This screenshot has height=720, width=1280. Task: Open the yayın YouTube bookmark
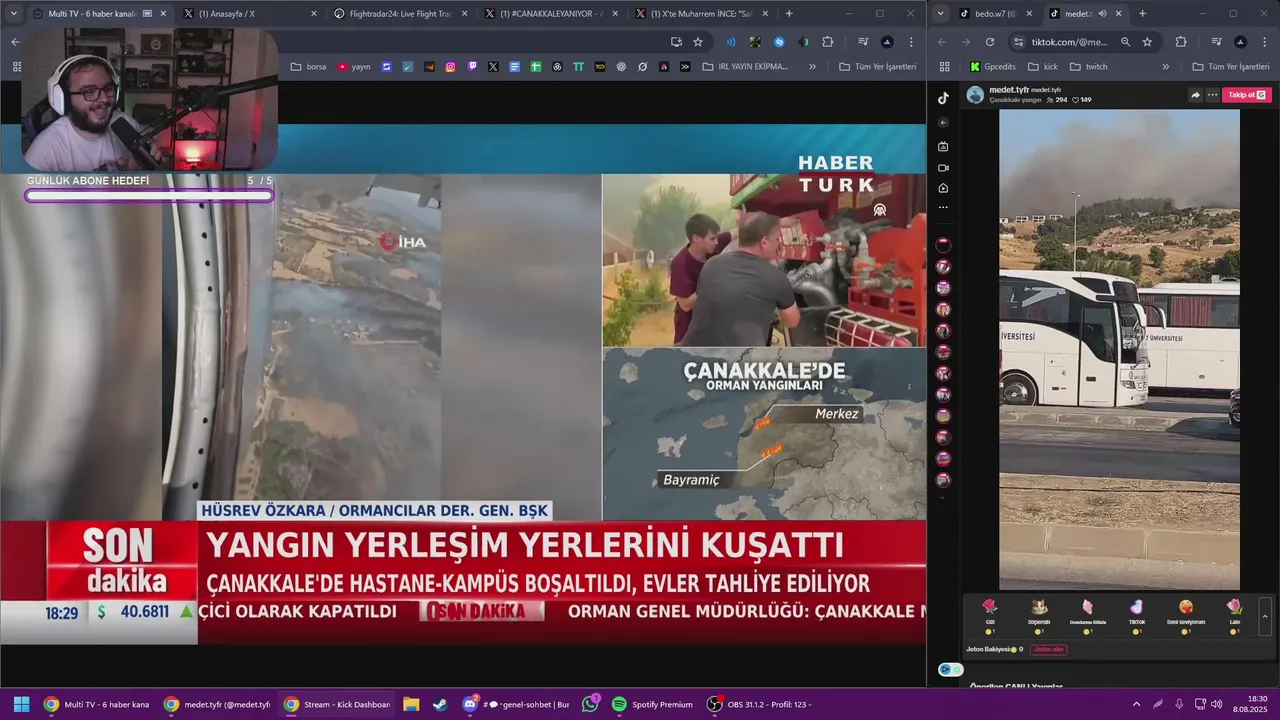pyautogui.click(x=354, y=67)
